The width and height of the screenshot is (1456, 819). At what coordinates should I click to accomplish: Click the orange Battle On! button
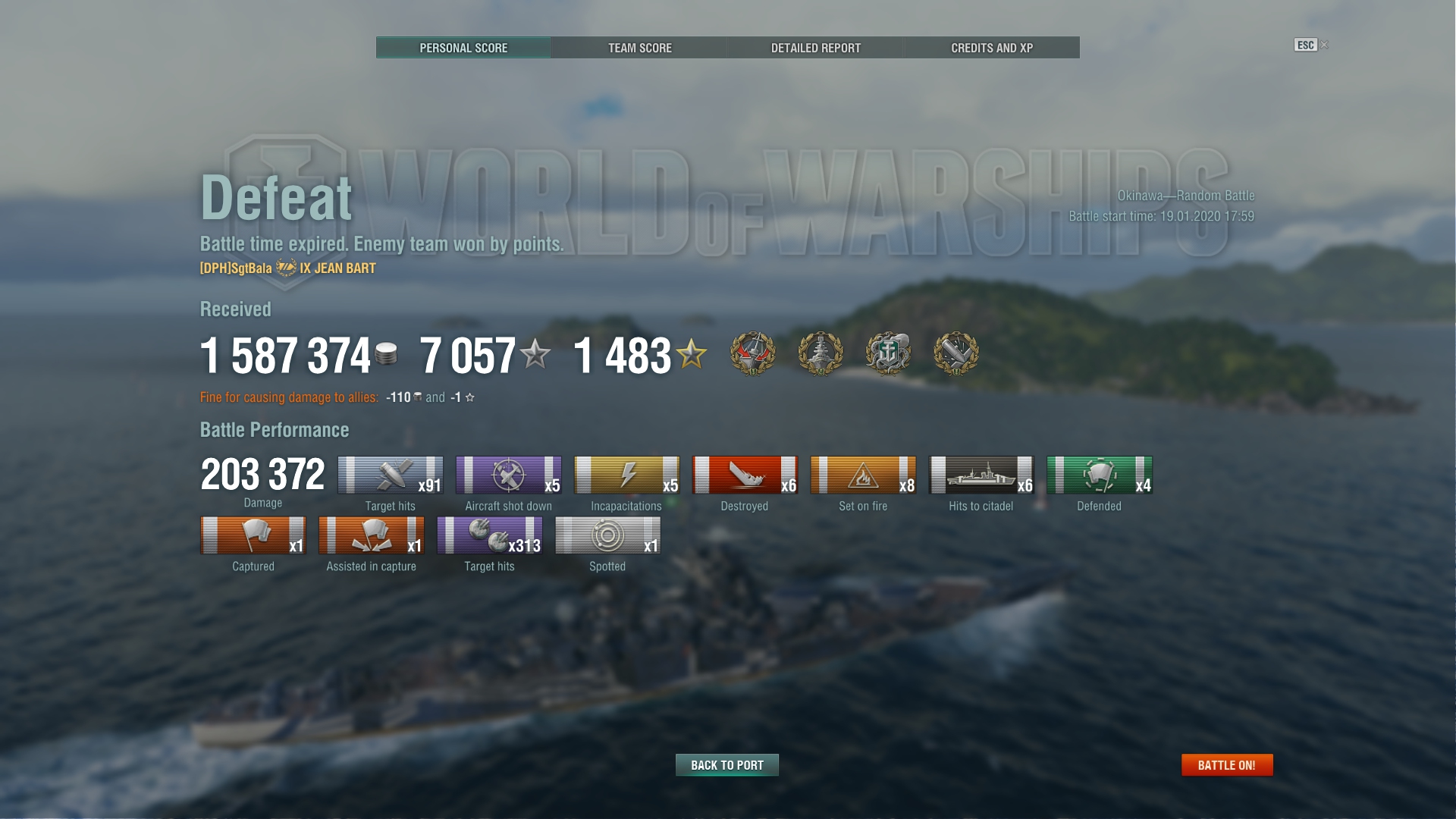pos(1227,765)
